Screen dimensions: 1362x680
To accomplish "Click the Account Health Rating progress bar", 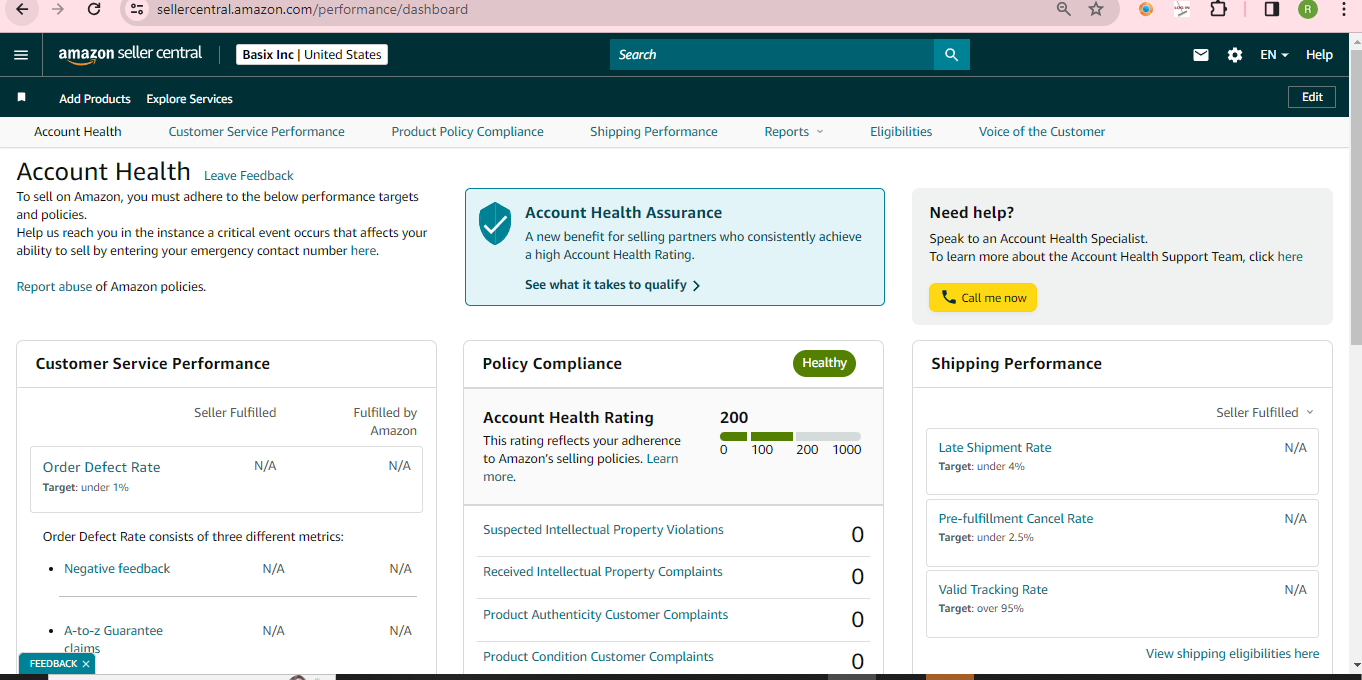I will coord(790,436).
